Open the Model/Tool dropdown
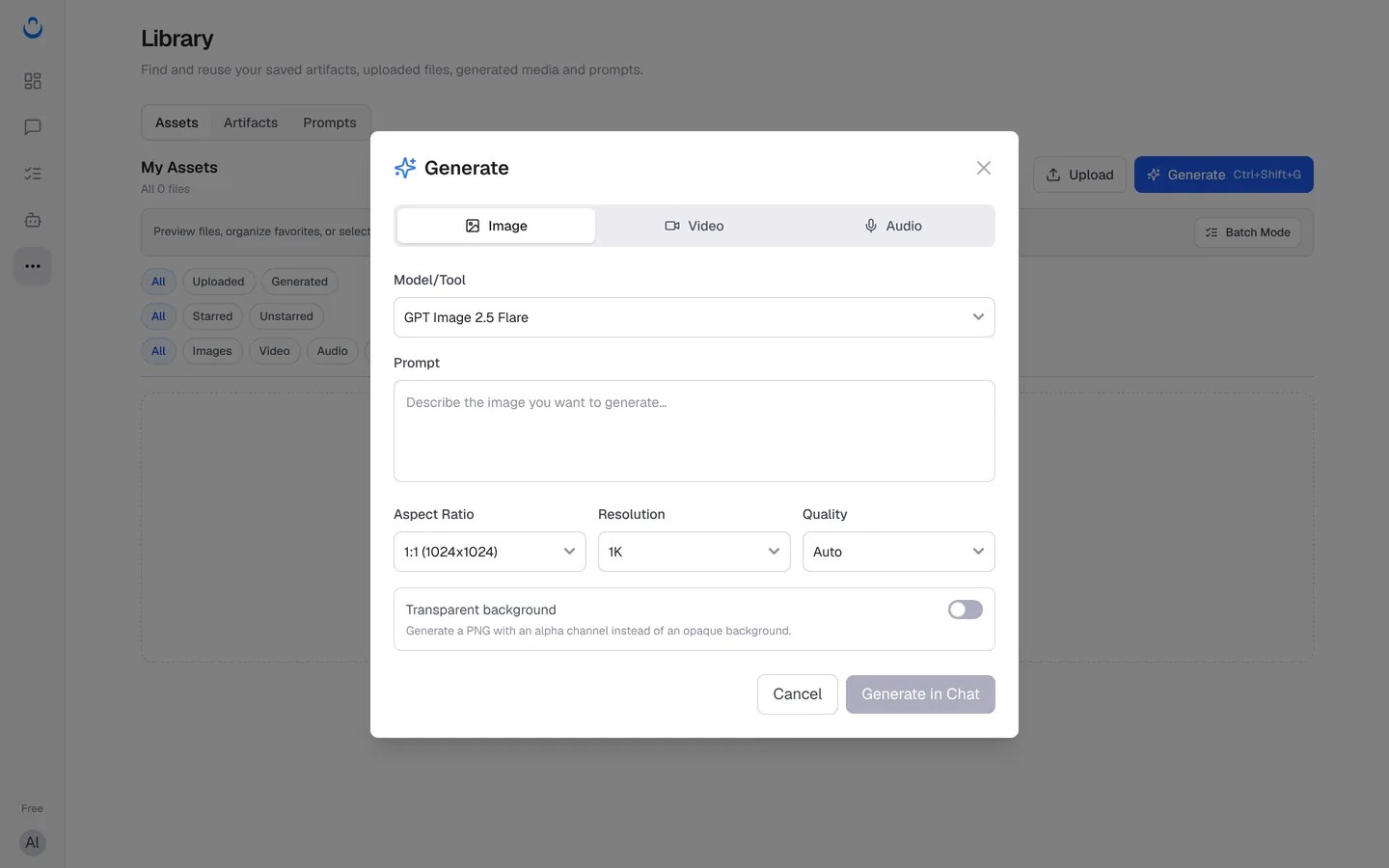The width and height of the screenshot is (1389, 868). [694, 317]
